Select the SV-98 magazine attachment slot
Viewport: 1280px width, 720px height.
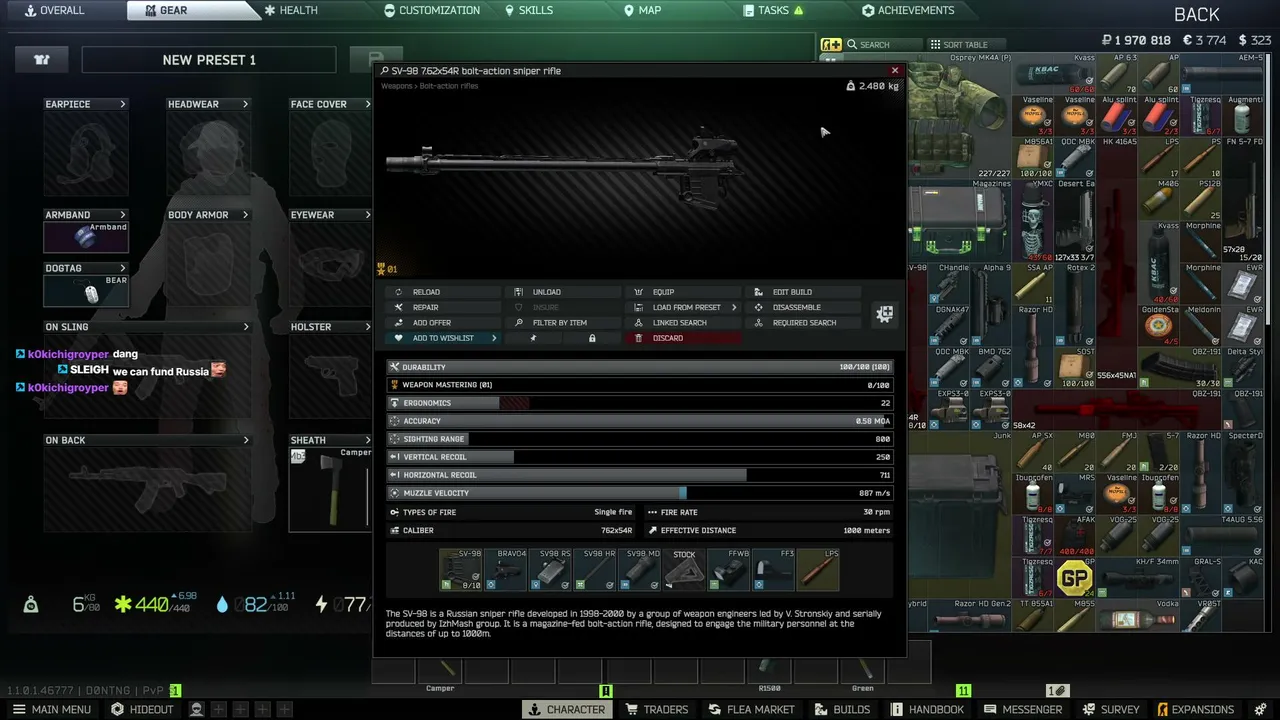pos(461,569)
